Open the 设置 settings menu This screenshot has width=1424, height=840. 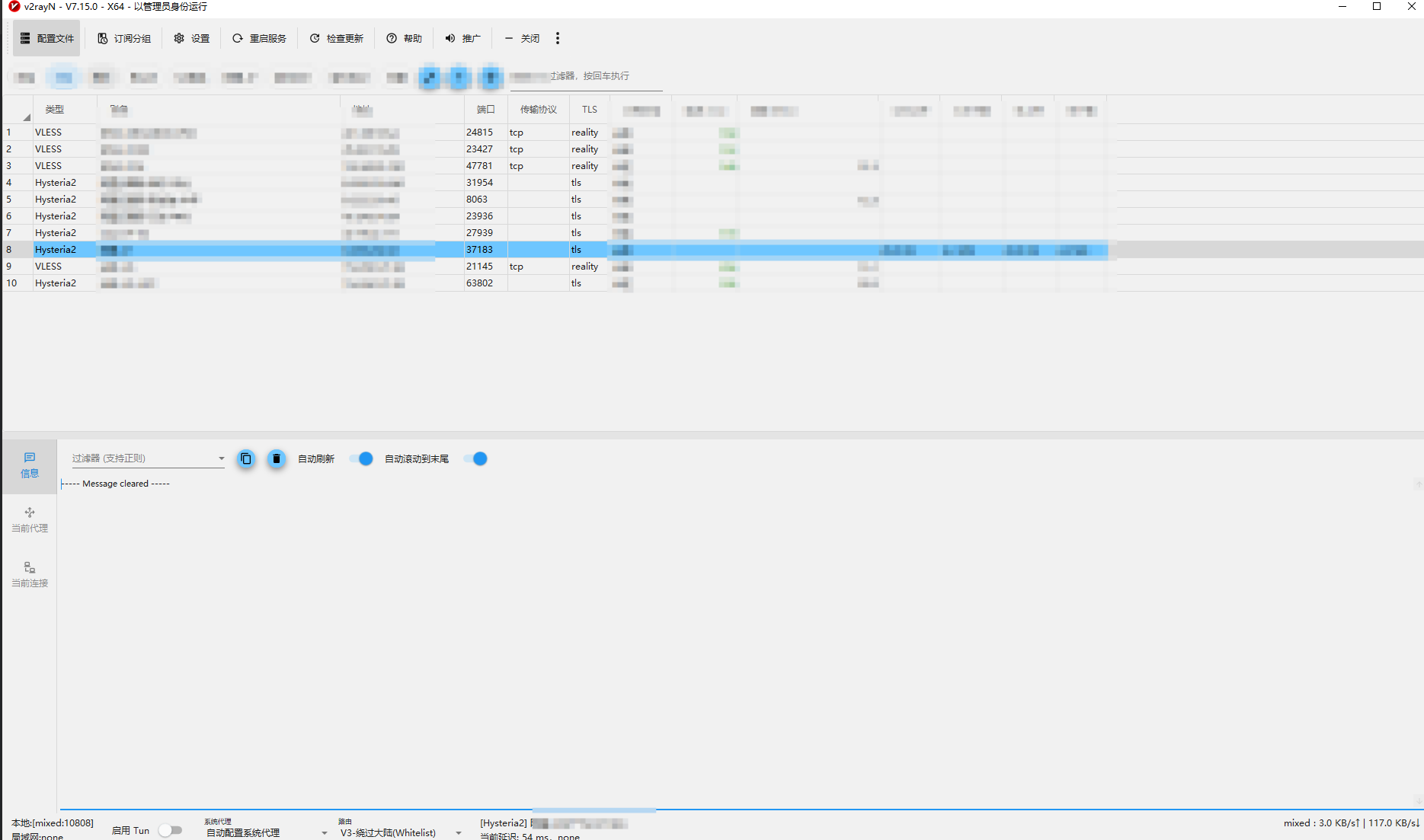coord(192,38)
